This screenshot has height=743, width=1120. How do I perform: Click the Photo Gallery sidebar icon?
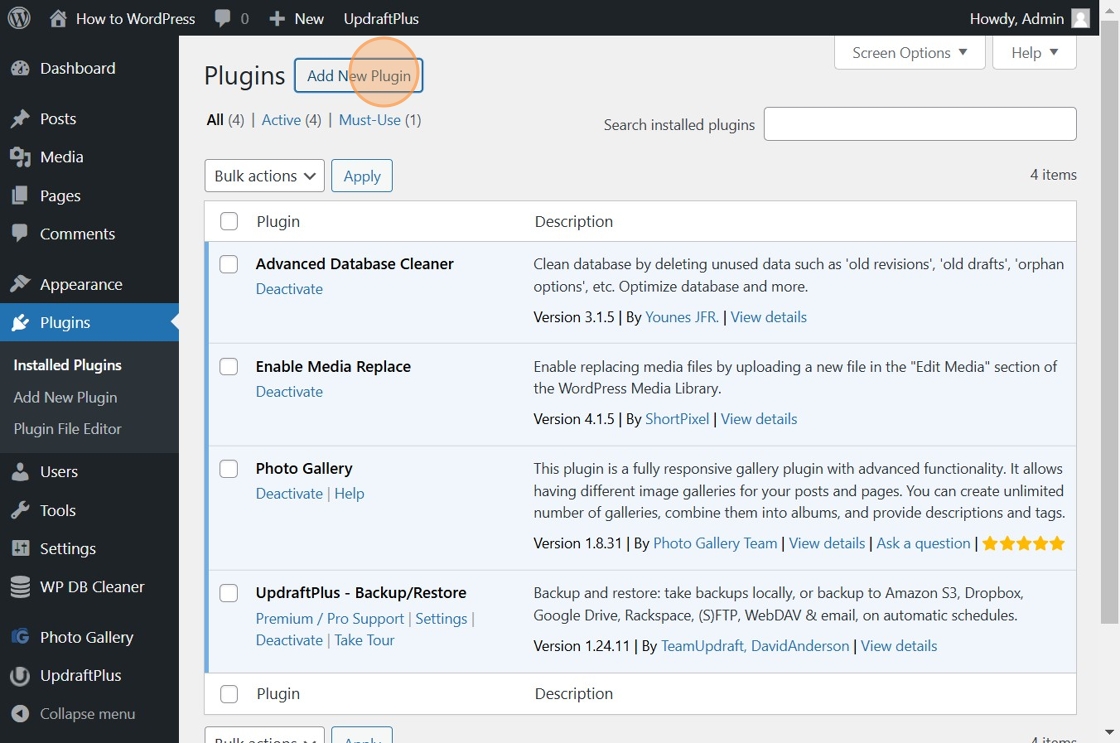20,637
